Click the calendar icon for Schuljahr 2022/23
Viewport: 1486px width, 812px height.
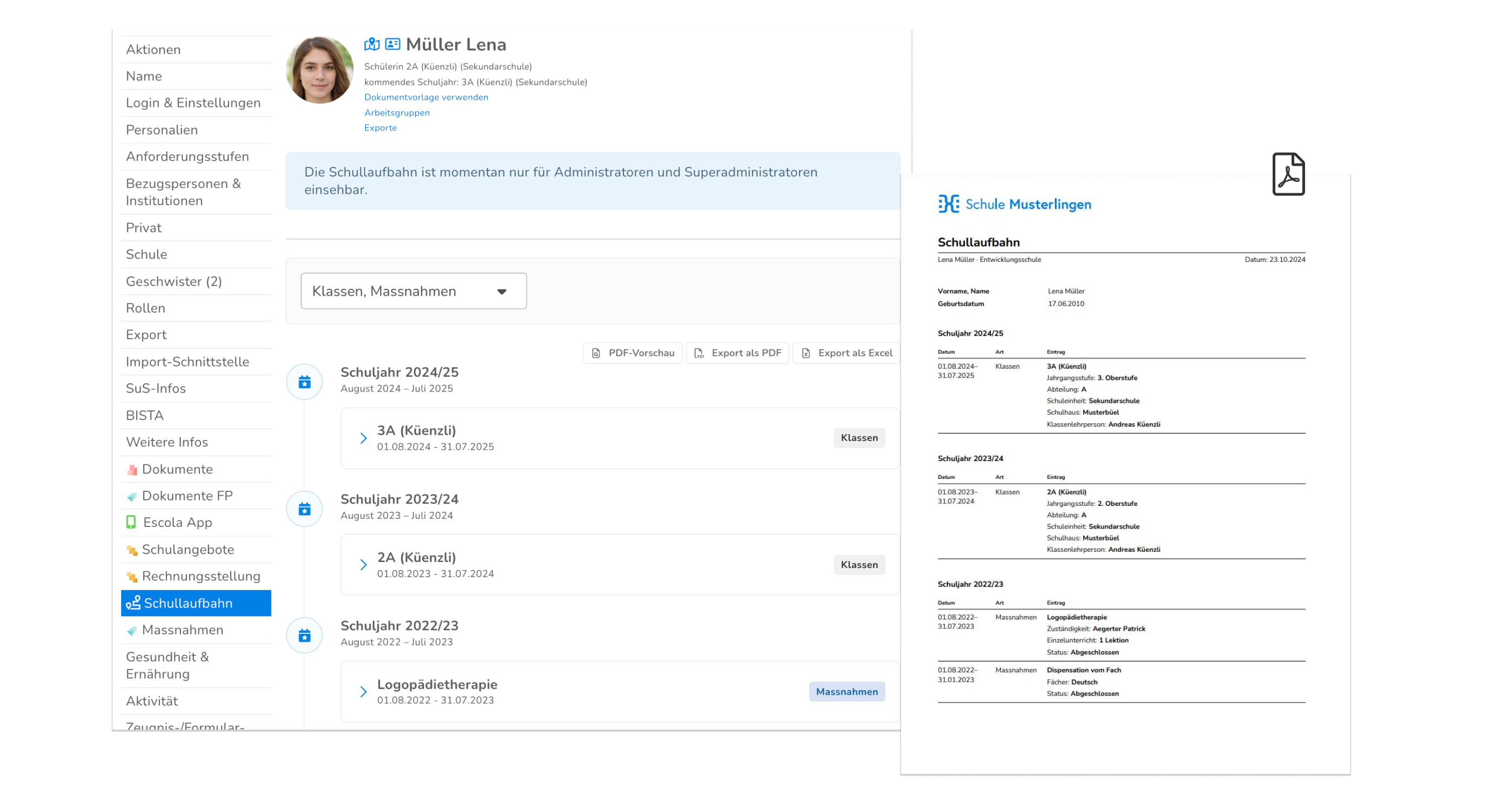click(305, 635)
